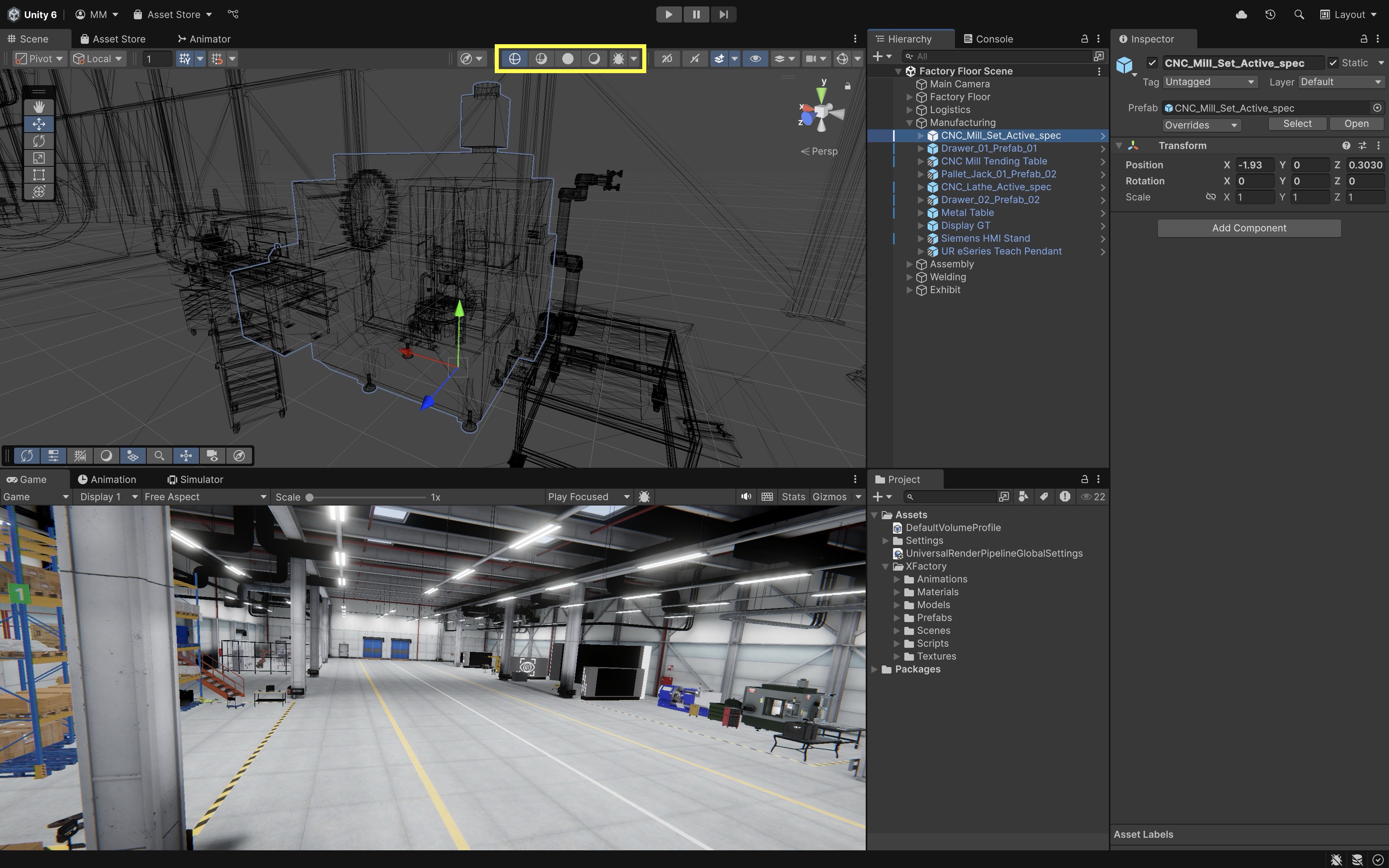Select the Hand view tool
Screen dimensions: 1389x868
[39, 107]
